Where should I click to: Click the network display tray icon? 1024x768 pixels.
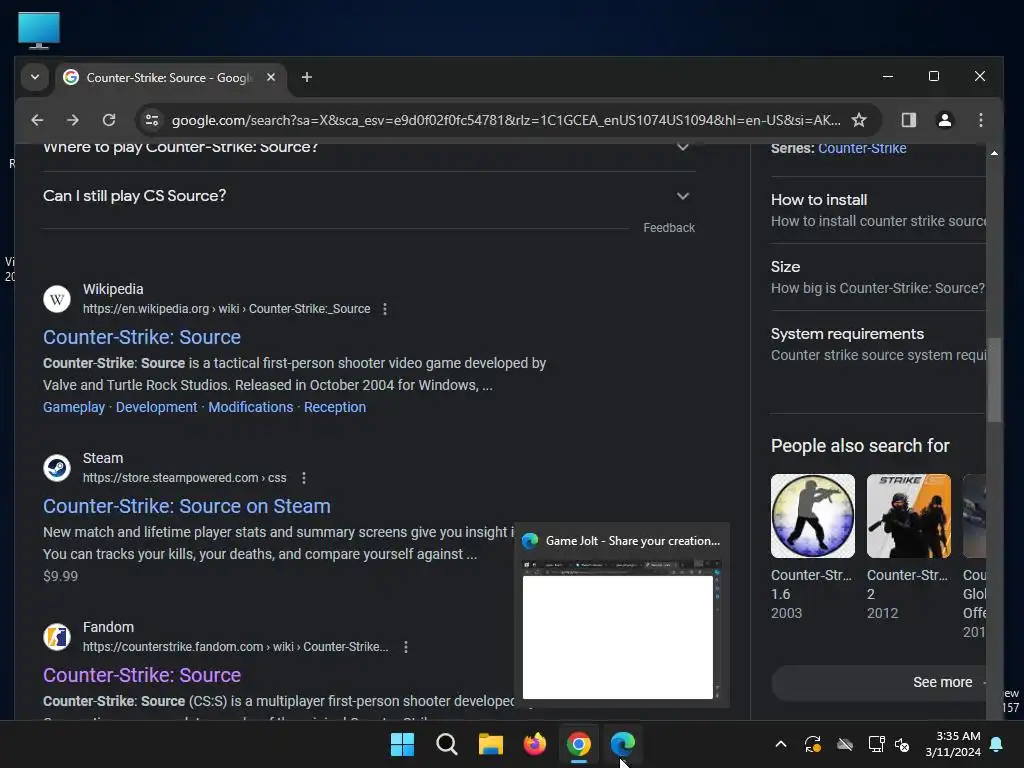pyautogui.click(x=876, y=744)
